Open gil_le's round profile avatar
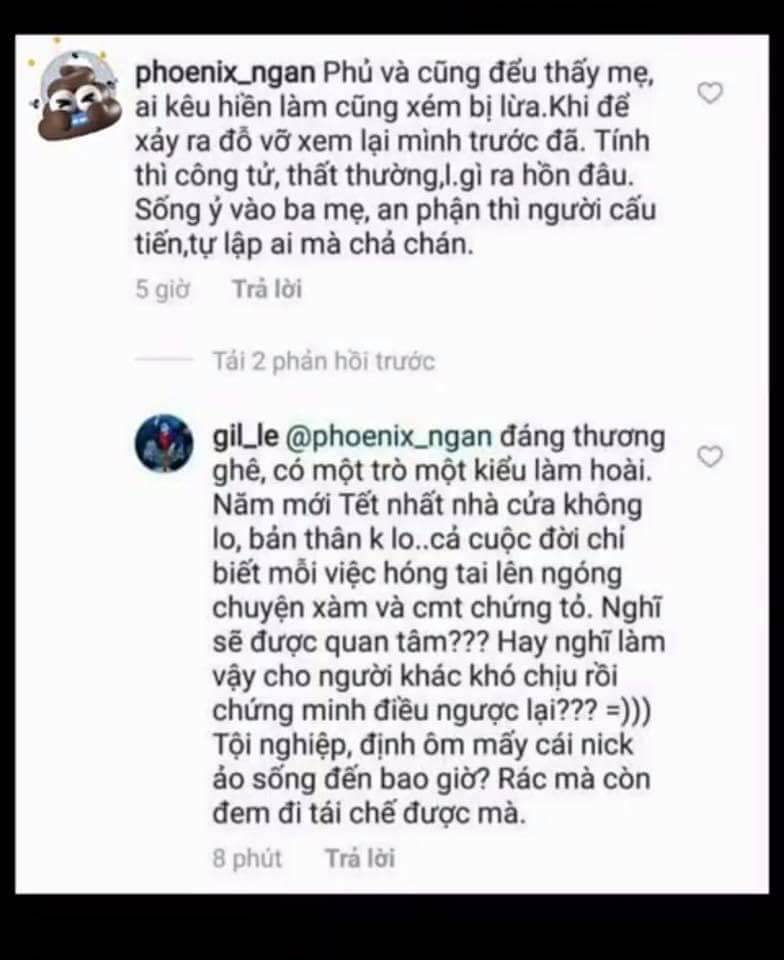Image resolution: width=784 pixels, height=960 pixels. click(163, 443)
